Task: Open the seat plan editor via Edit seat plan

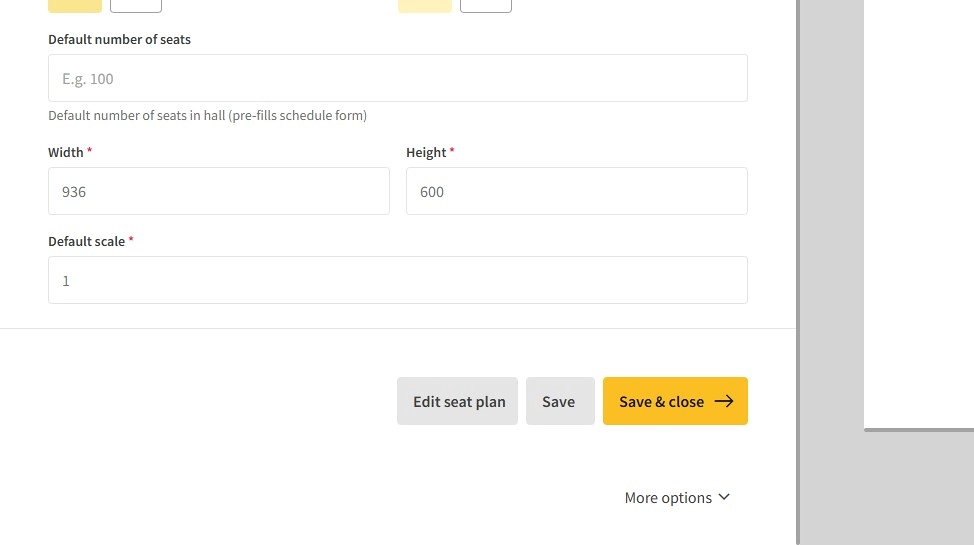Action: pos(458,401)
